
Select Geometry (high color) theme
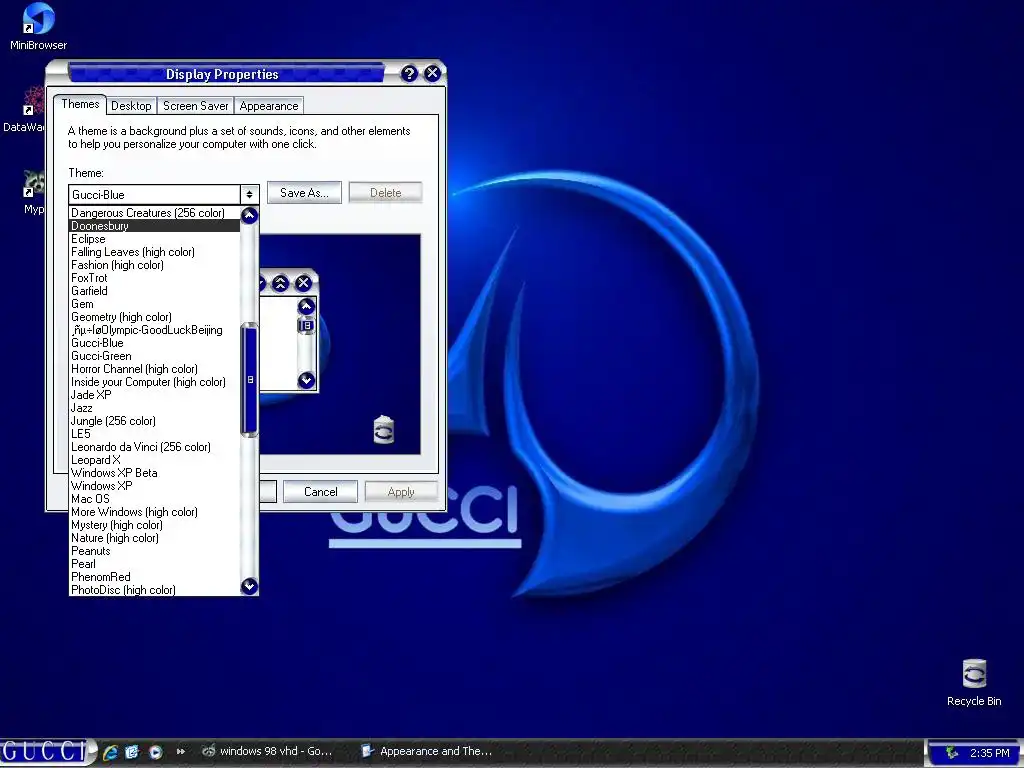155,317
